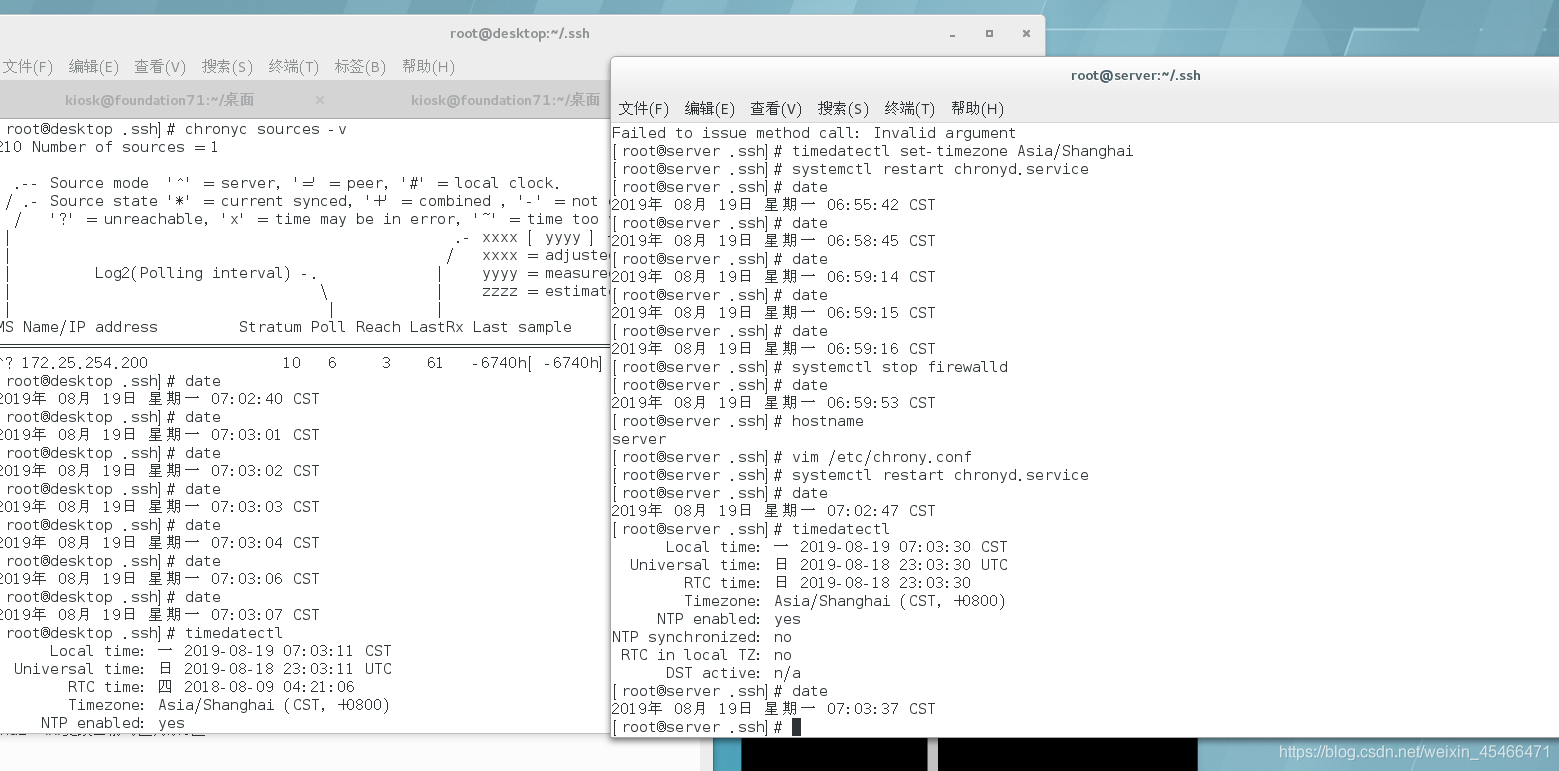
Task: Open 搜索(S) menu in desktop terminal window
Action: (x=227, y=67)
